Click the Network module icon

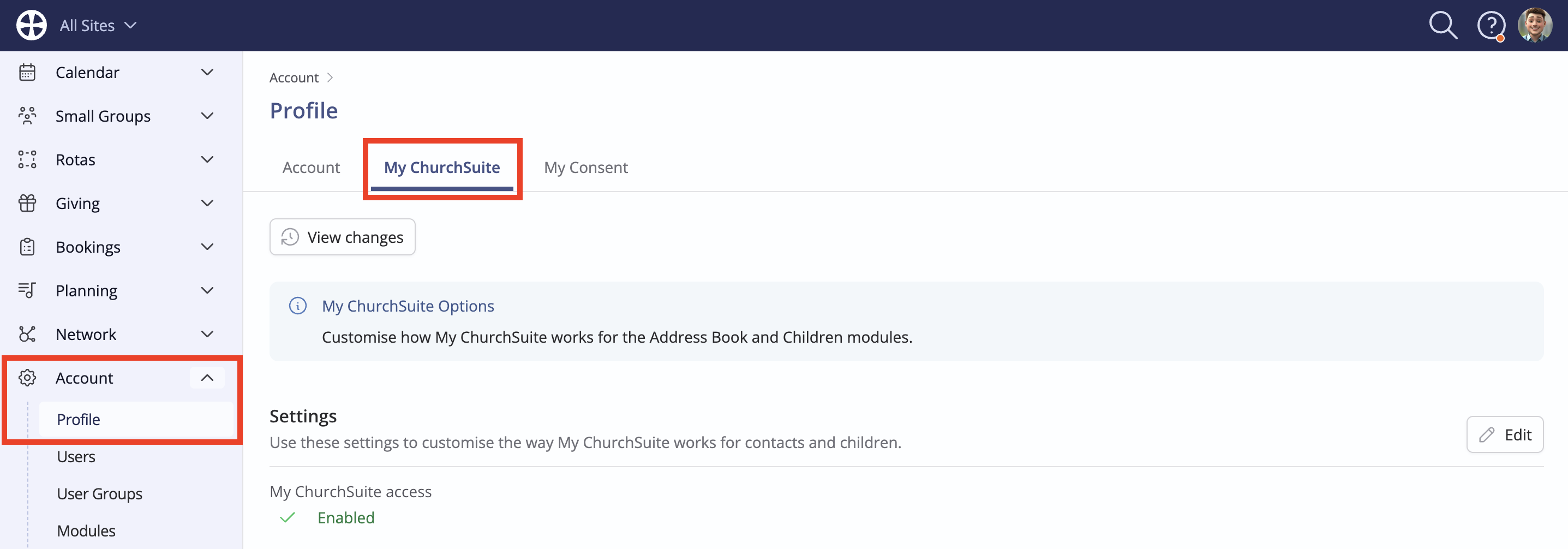pos(27,334)
